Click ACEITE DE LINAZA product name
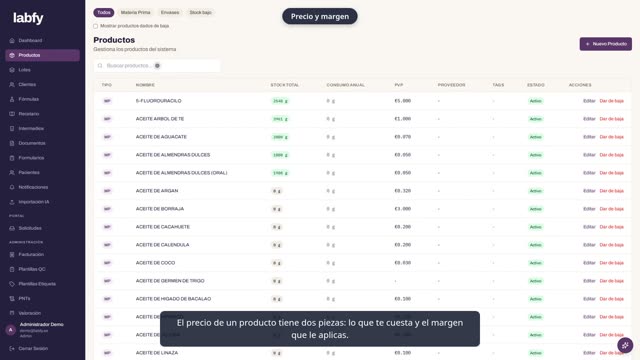Image resolution: width=640 pixels, height=360 pixels. pos(157,353)
